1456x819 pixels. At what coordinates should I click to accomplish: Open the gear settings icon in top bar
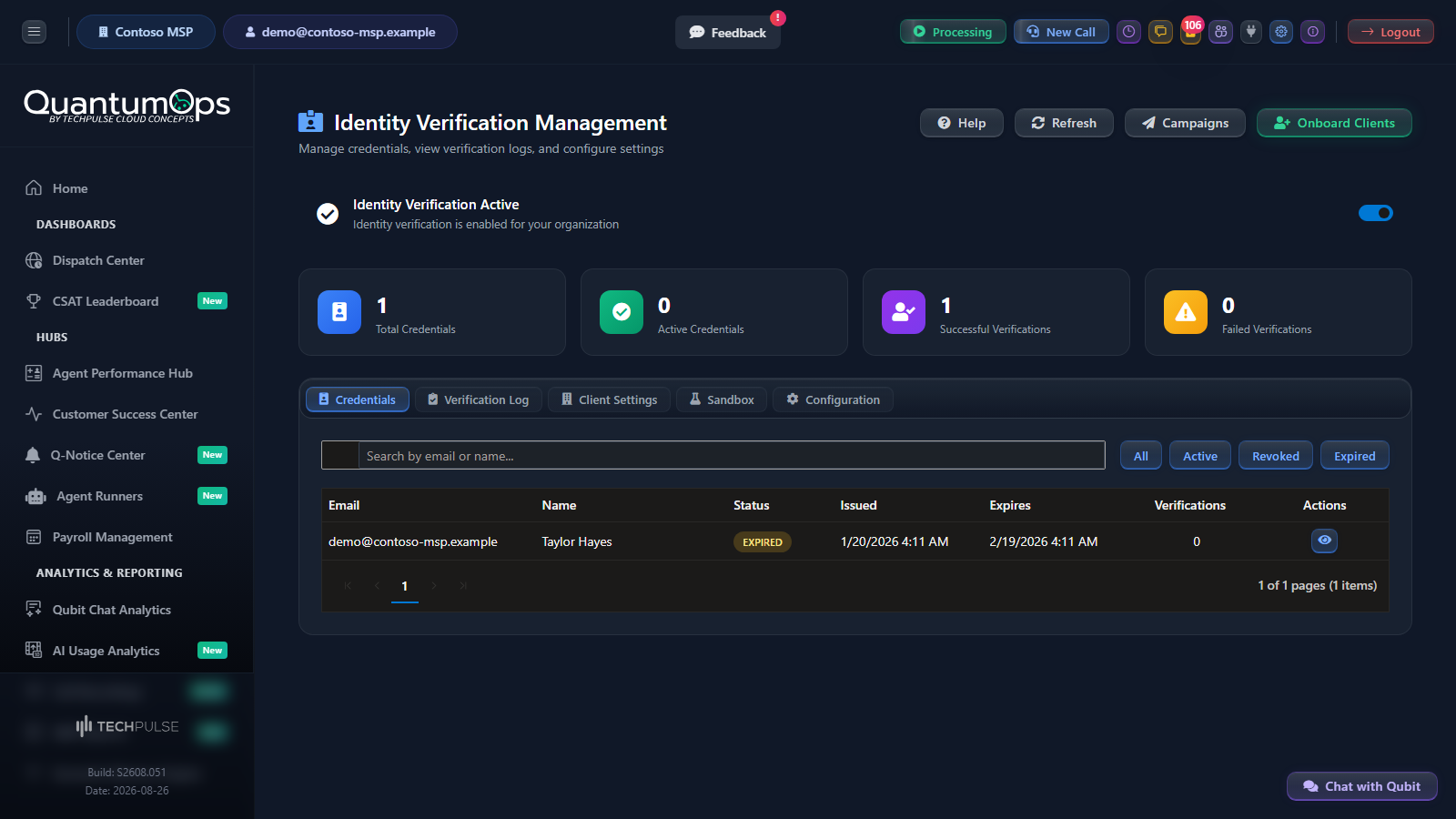pos(1281,32)
